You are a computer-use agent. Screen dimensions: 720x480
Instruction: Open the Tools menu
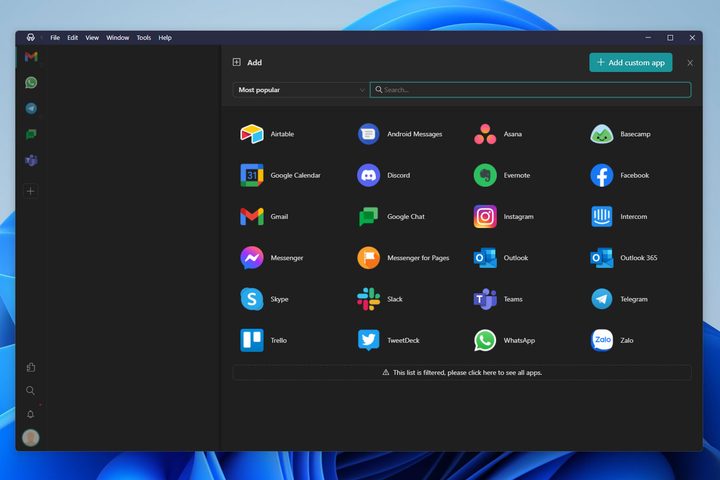[144, 38]
